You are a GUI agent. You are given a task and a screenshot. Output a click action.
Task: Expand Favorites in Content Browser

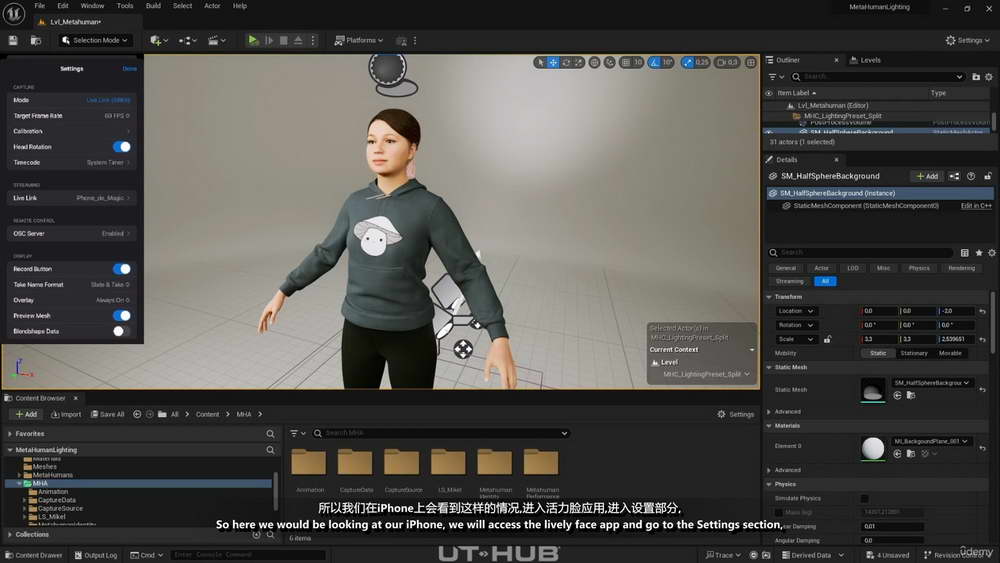point(10,434)
